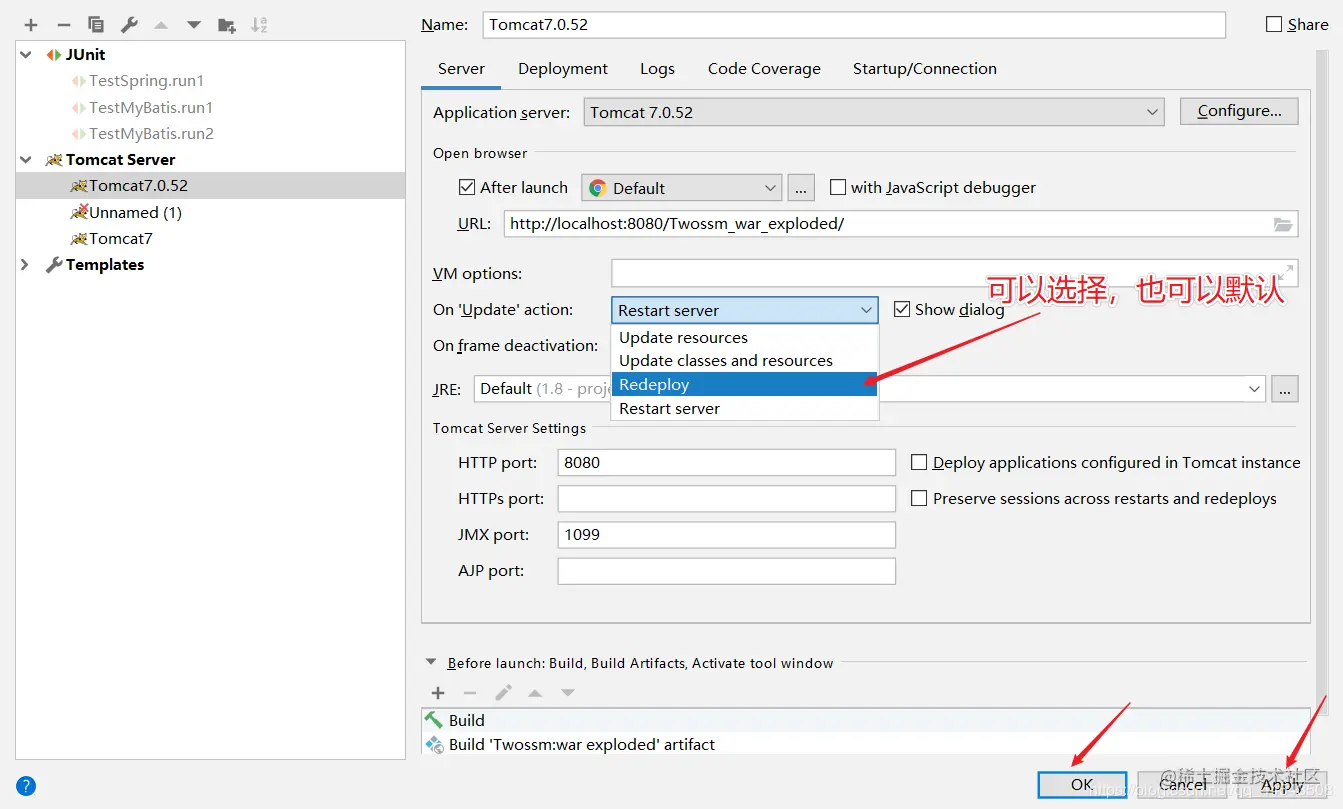Enable with JavaScript debugger checkbox

838,187
